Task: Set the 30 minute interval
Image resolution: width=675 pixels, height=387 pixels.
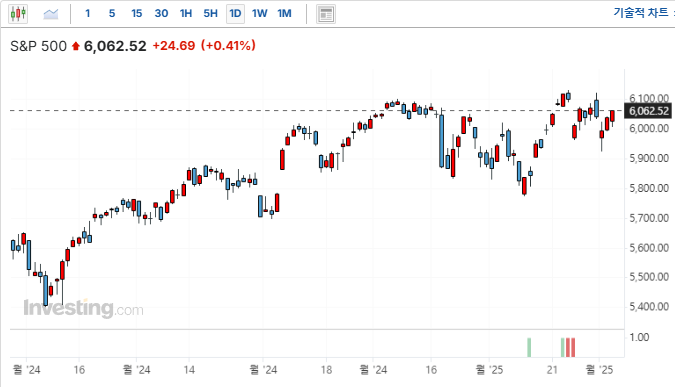Action: (161, 14)
